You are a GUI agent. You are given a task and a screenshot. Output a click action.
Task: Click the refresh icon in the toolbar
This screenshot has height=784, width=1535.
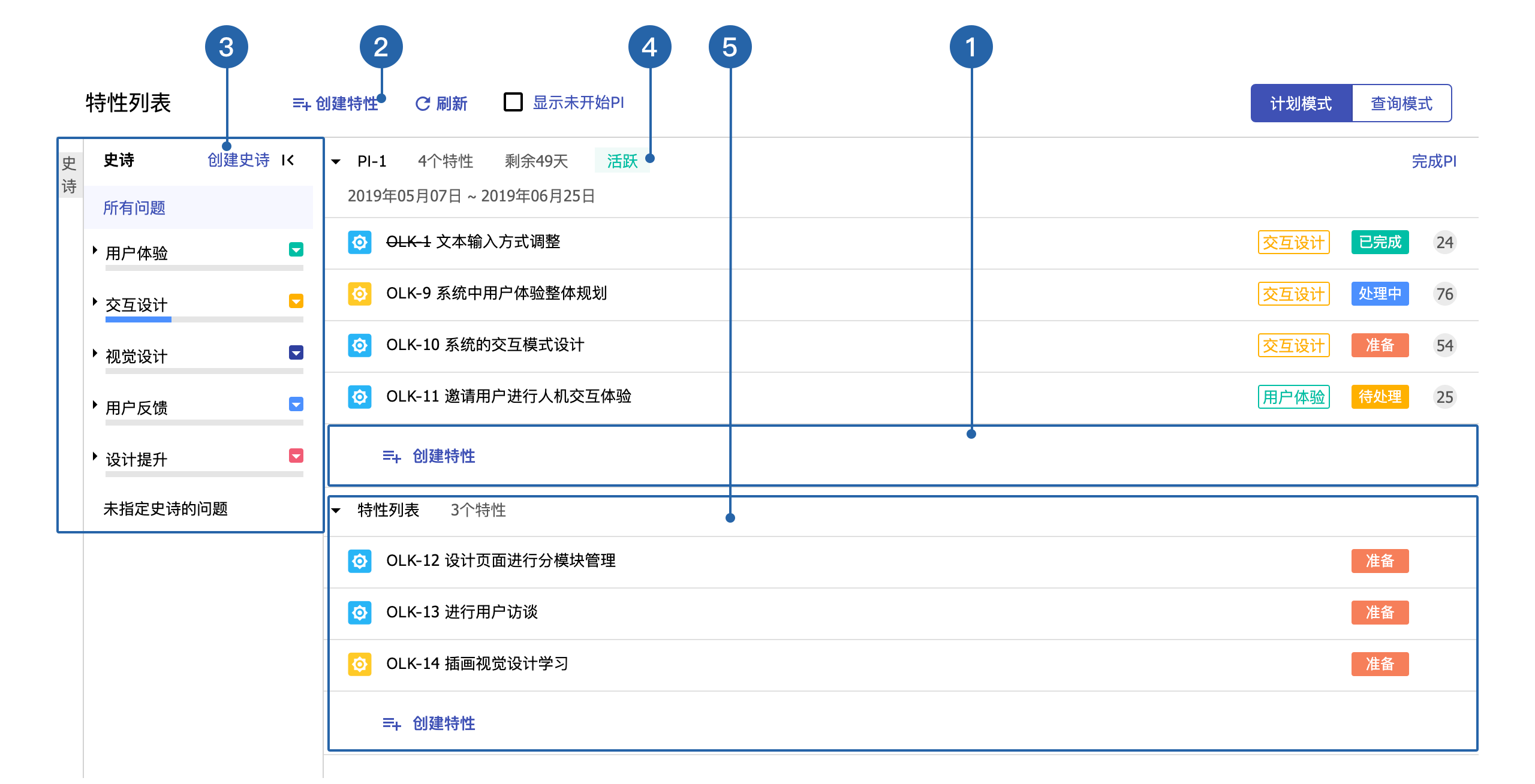[x=423, y=104]
